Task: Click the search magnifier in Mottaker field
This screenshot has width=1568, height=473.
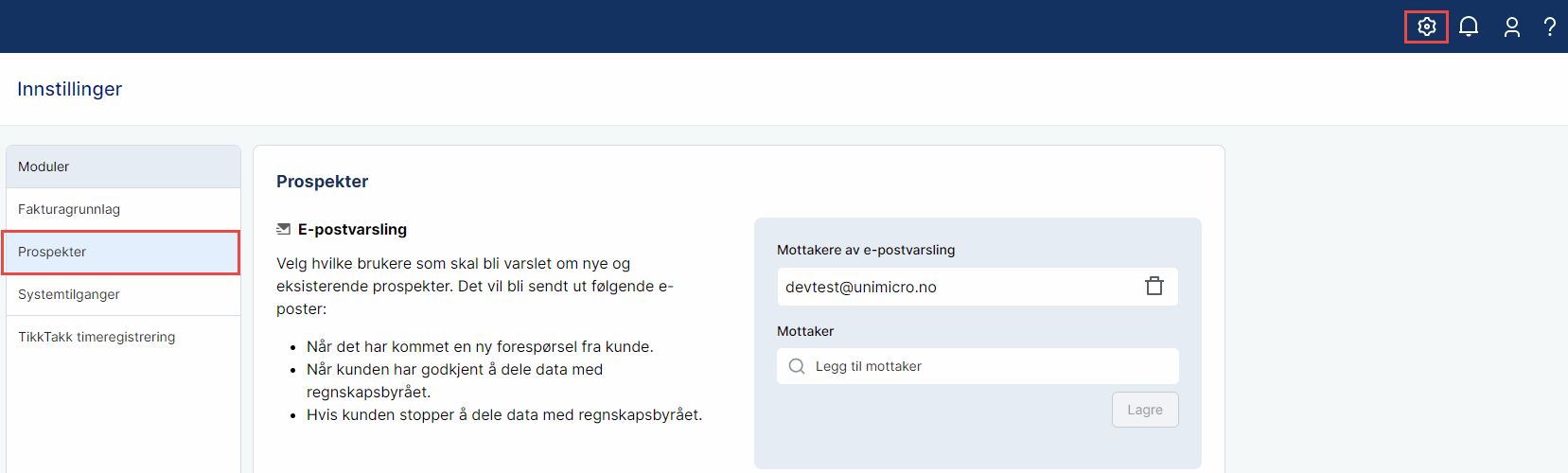Action: coord(797,366)
